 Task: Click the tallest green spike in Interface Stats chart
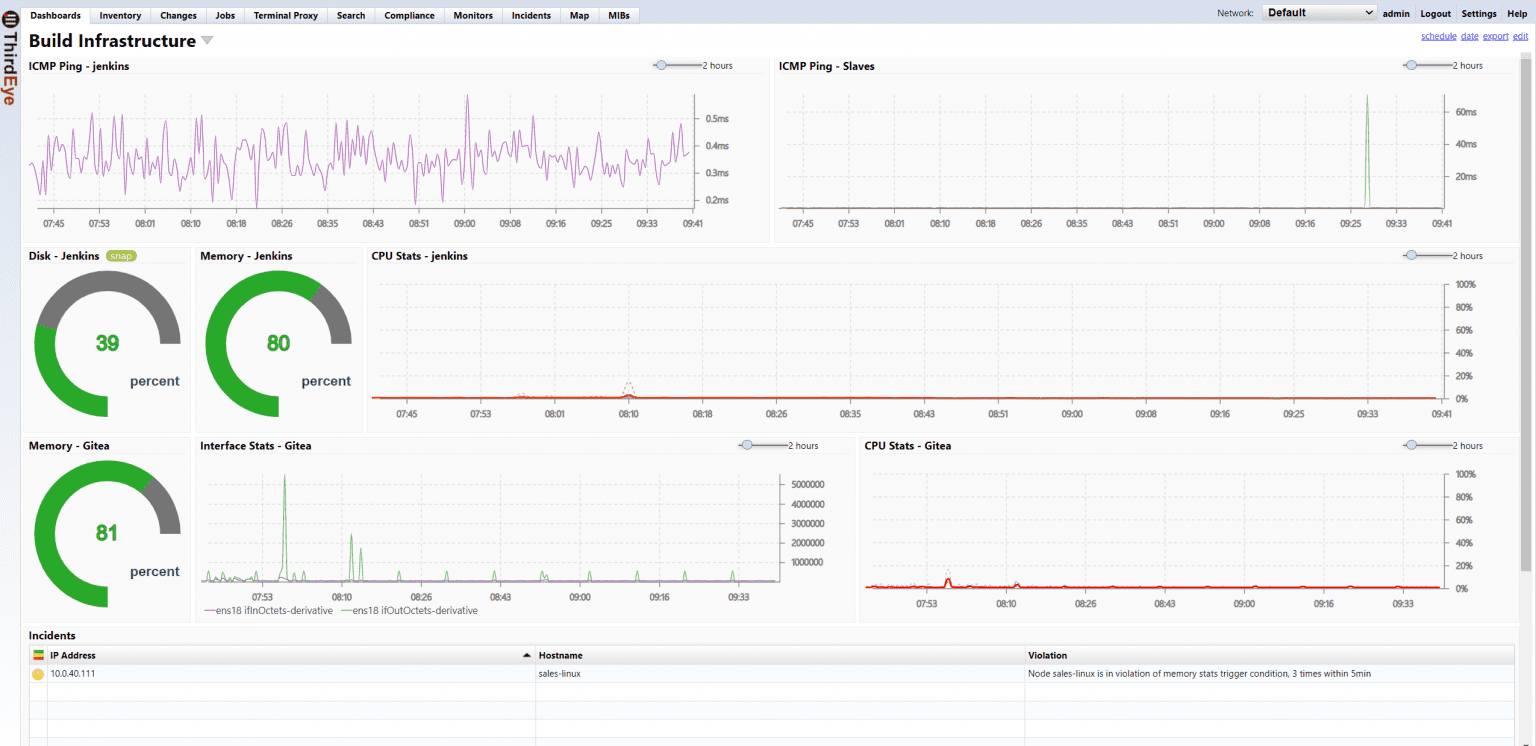pos(285,527)
